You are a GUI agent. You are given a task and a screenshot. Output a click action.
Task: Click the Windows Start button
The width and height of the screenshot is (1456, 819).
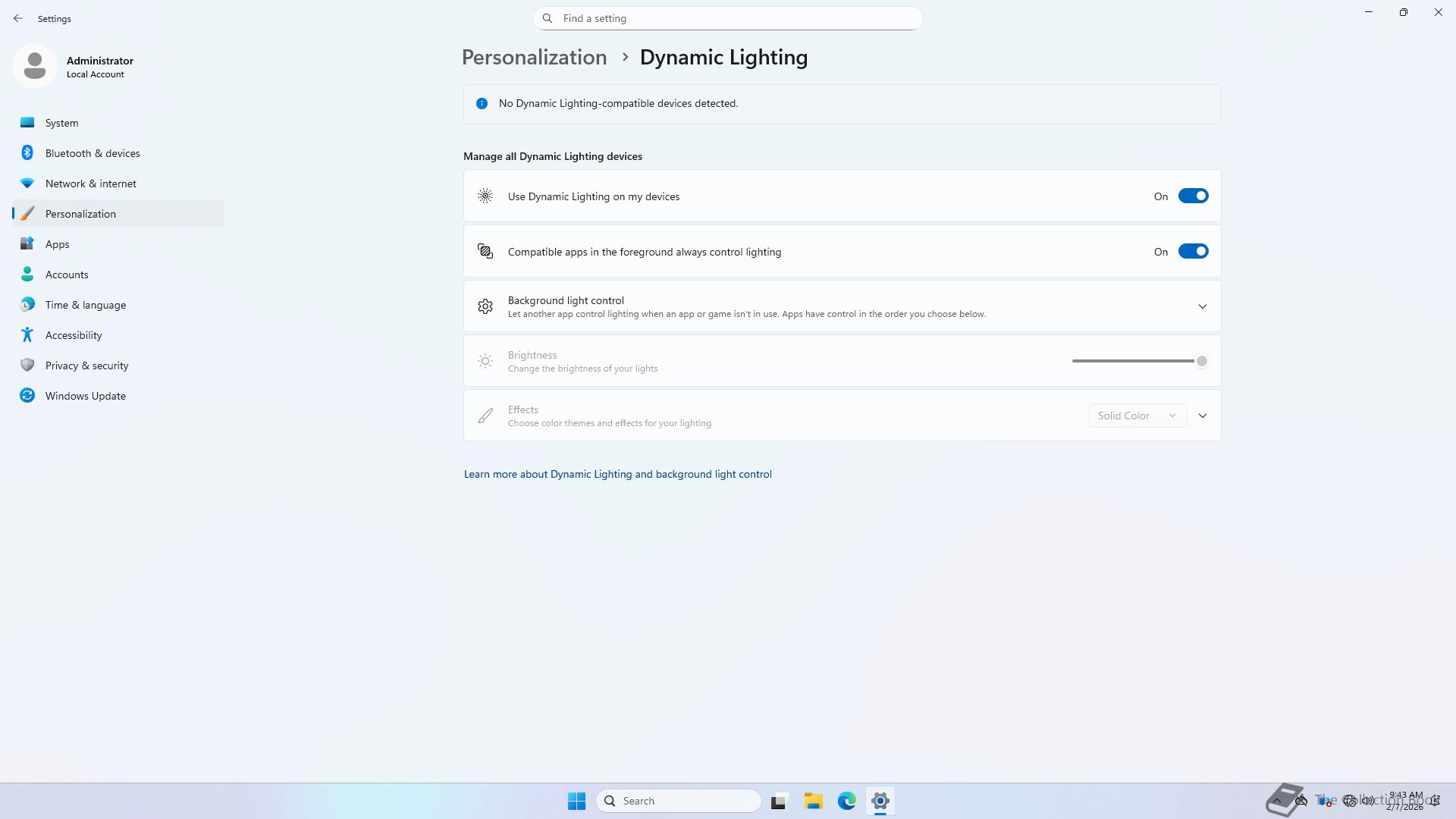(x=576, y=801)
